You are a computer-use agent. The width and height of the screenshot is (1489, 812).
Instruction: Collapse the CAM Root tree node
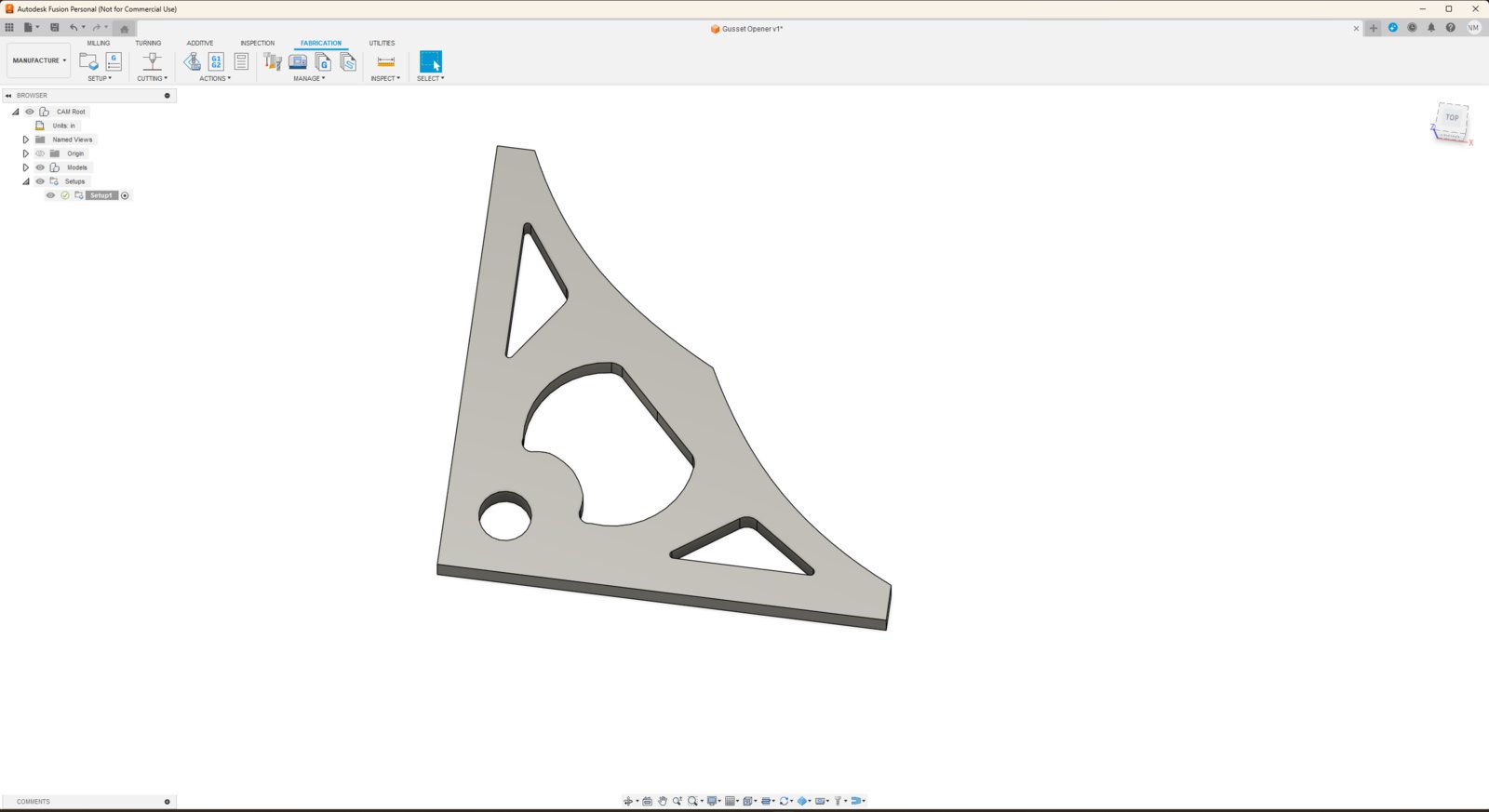point(15,112)
